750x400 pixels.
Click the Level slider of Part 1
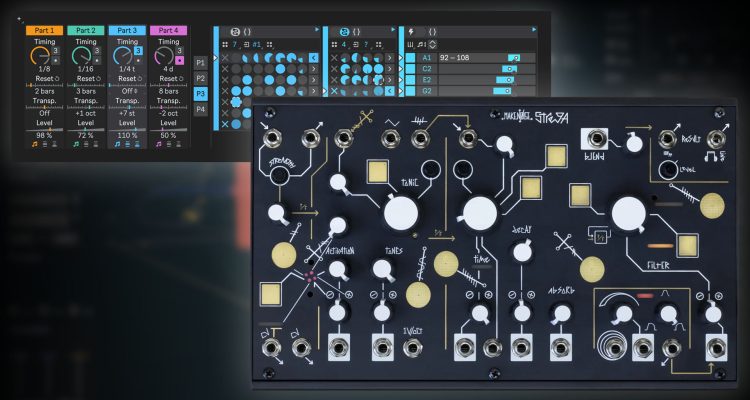44,129
